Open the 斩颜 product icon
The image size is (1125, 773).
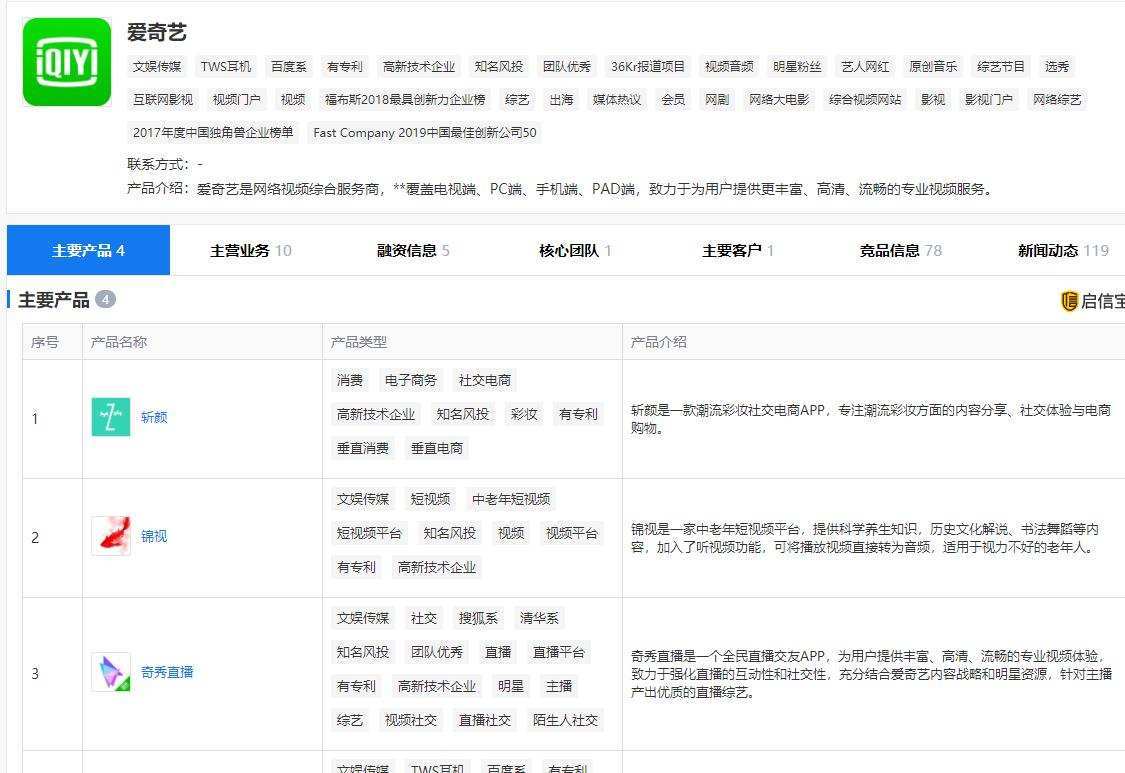coord(110,417)
